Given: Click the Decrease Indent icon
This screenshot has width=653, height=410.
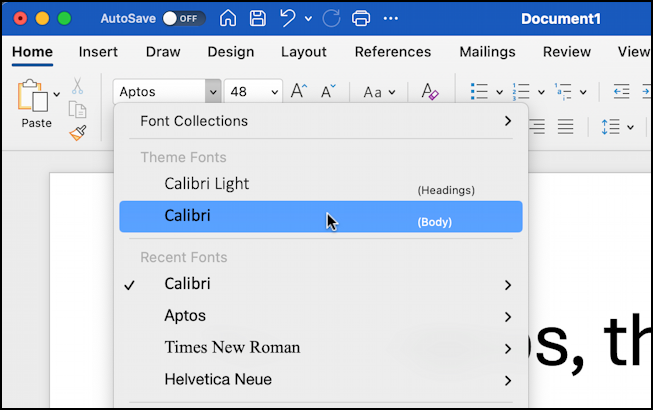Looking at the screenshot, I should (x=621, y=91).
